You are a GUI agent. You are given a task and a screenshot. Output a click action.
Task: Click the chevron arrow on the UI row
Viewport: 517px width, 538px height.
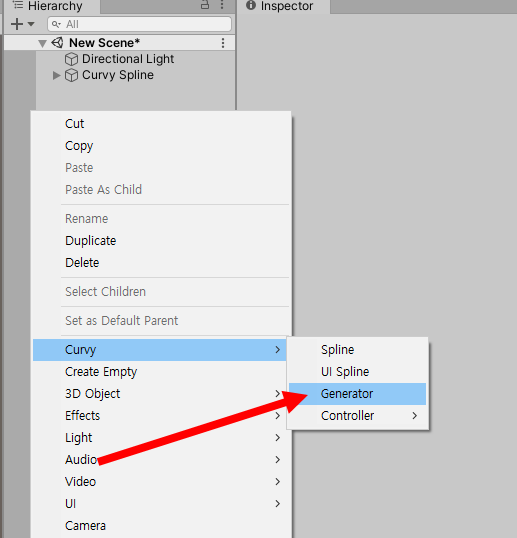point(278,503)
